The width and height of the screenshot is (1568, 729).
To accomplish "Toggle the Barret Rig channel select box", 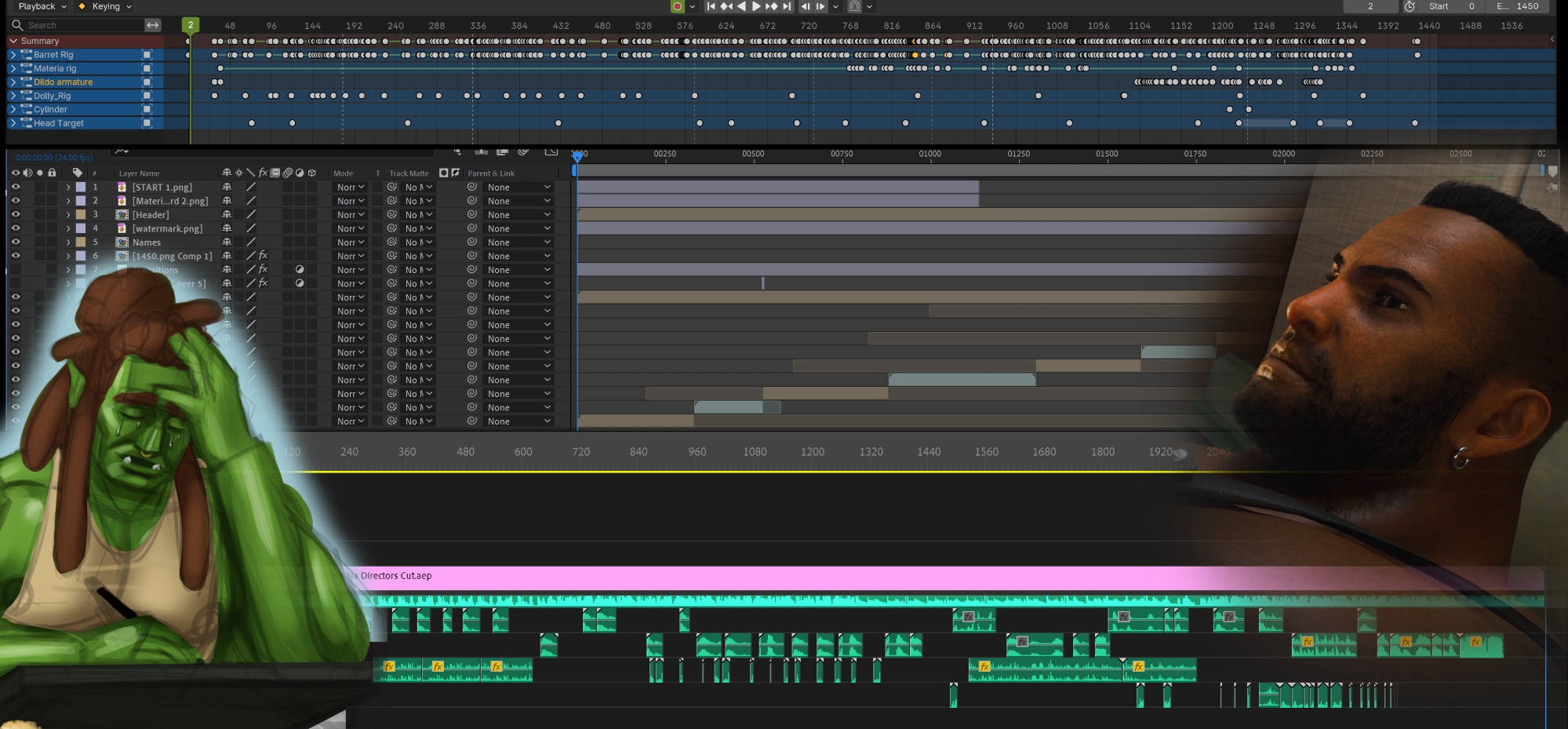I will [x=147, y=55].
